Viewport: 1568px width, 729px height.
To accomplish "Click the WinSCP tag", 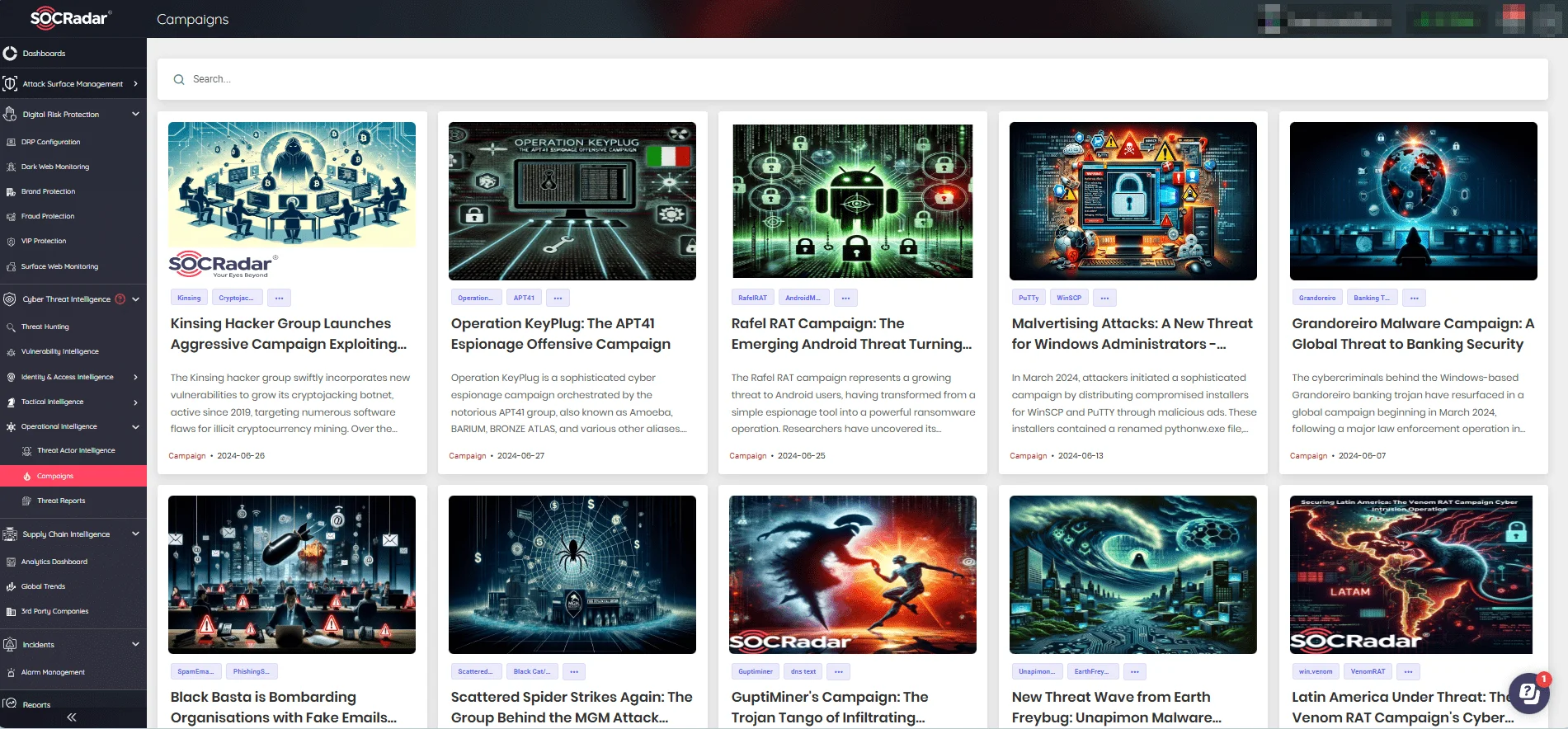I will (x=1069, y=298).
